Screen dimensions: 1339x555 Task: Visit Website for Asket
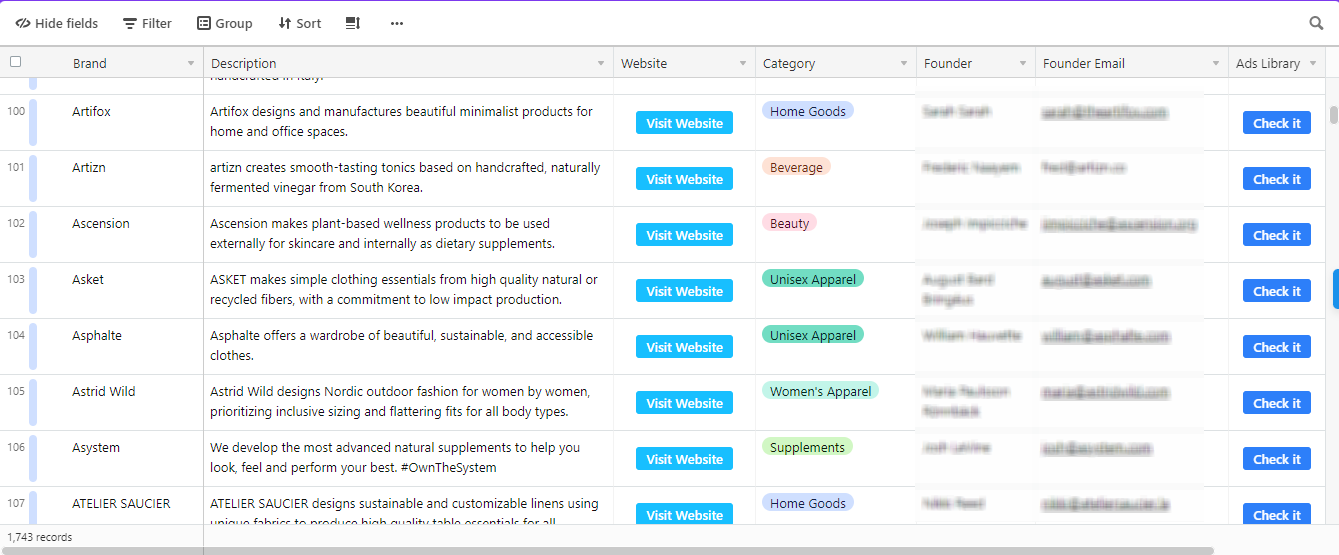684,291
